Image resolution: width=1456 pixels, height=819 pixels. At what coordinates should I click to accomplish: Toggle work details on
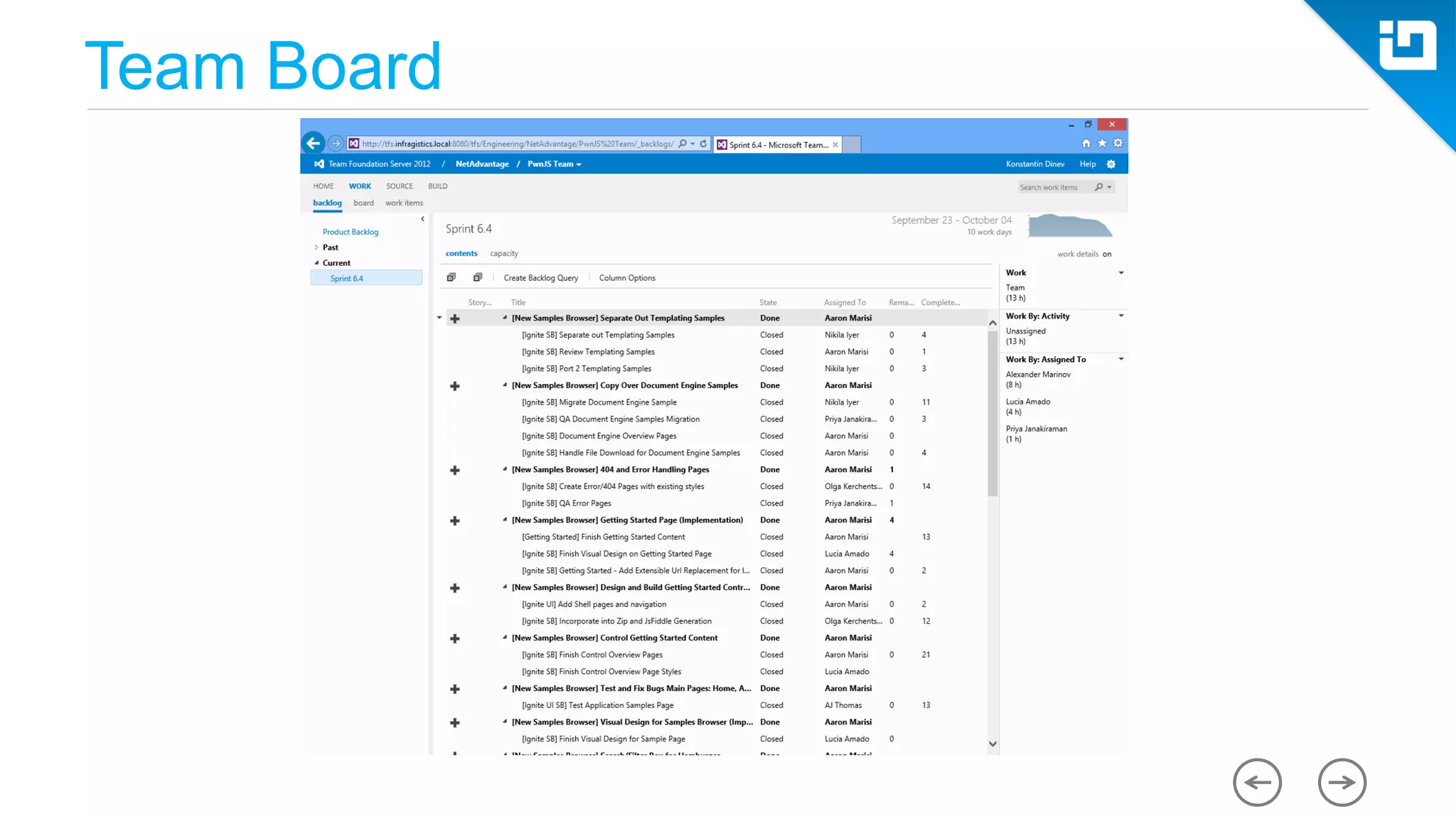pos(1107,254)
